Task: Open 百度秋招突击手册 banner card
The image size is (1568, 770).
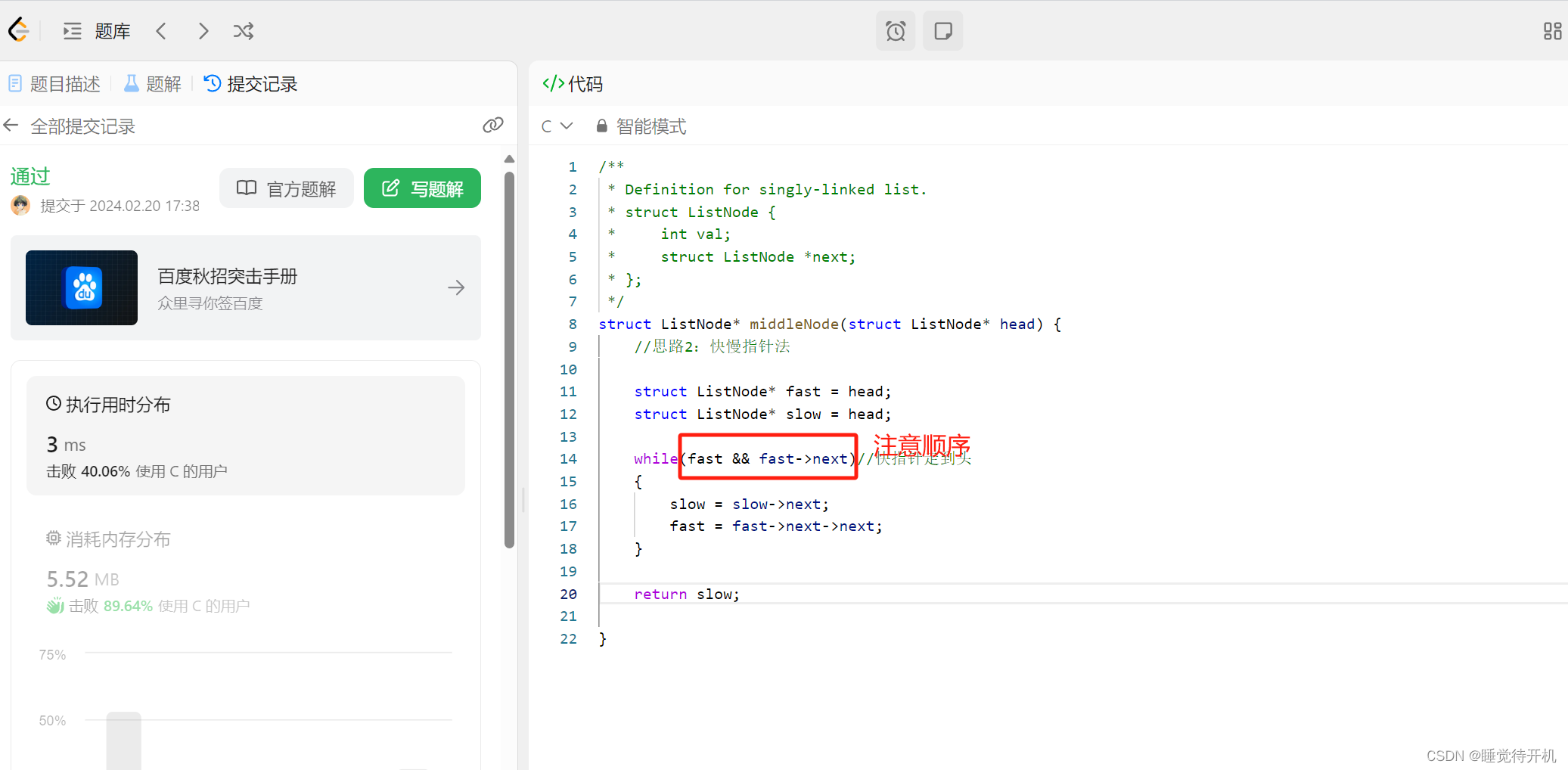Action: tap(246, 287)
